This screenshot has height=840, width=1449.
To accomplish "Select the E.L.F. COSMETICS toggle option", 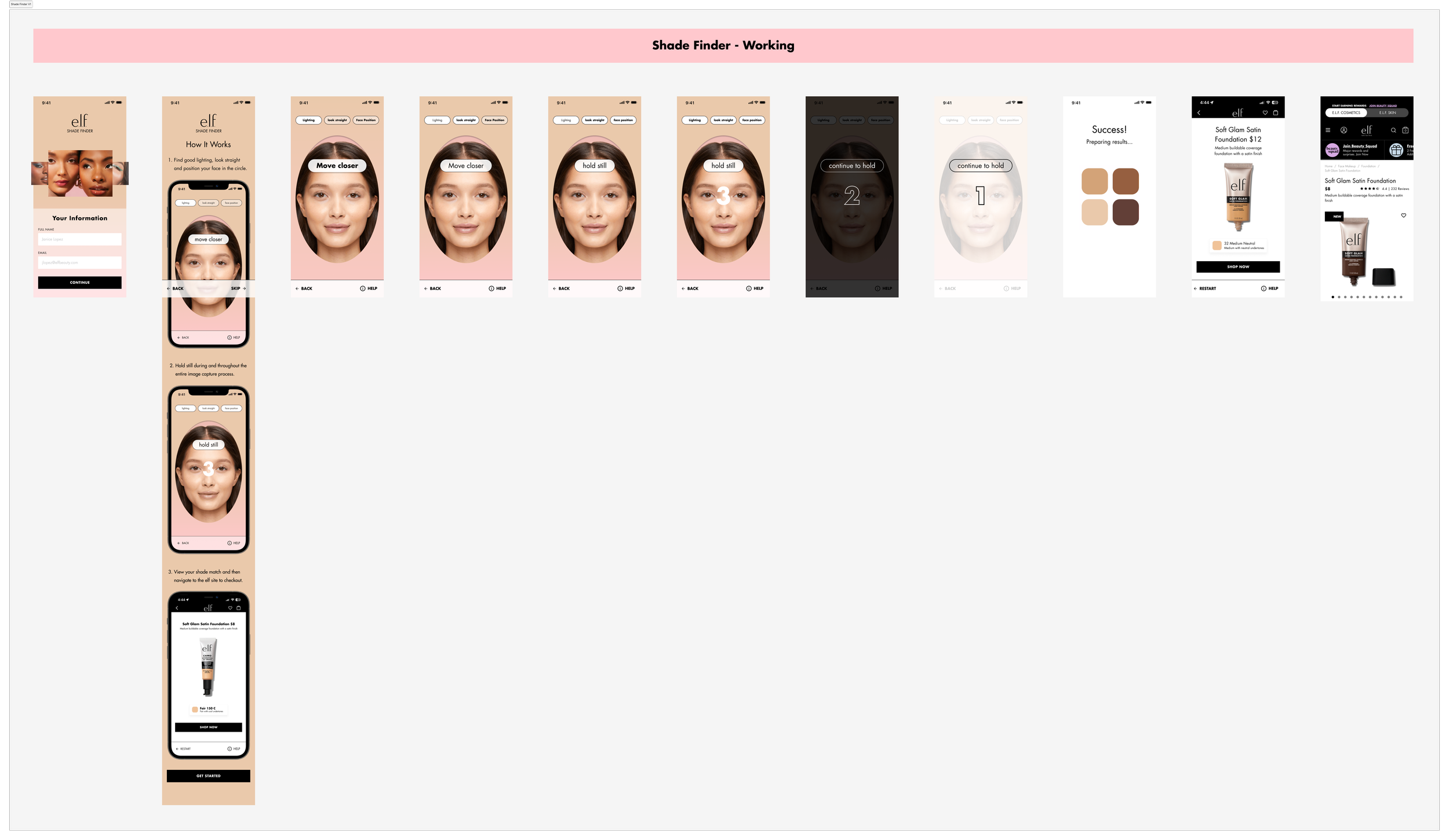I will click(1346, 113).
